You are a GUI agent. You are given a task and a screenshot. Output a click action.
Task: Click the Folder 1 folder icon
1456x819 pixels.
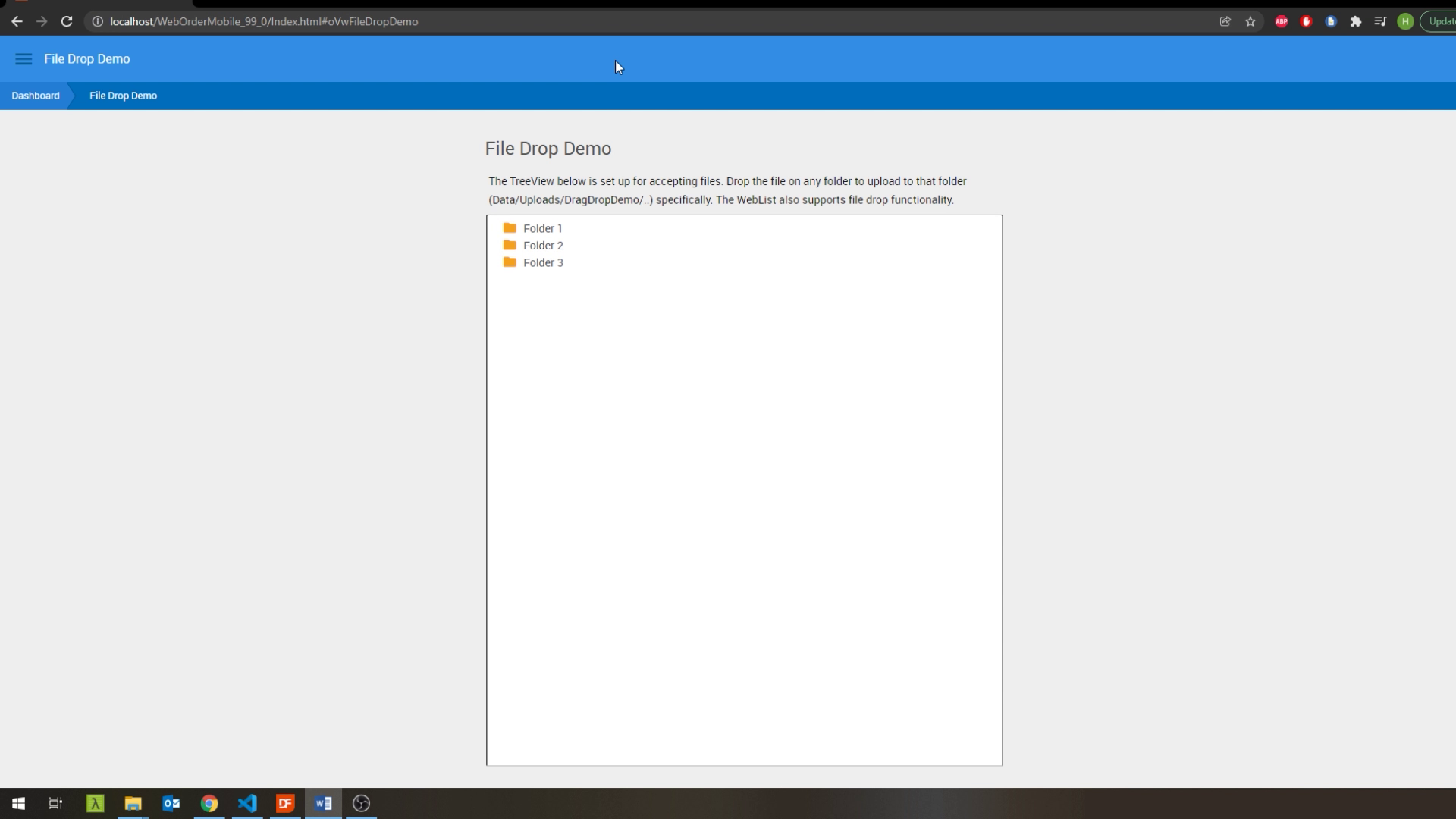[510, 228]
